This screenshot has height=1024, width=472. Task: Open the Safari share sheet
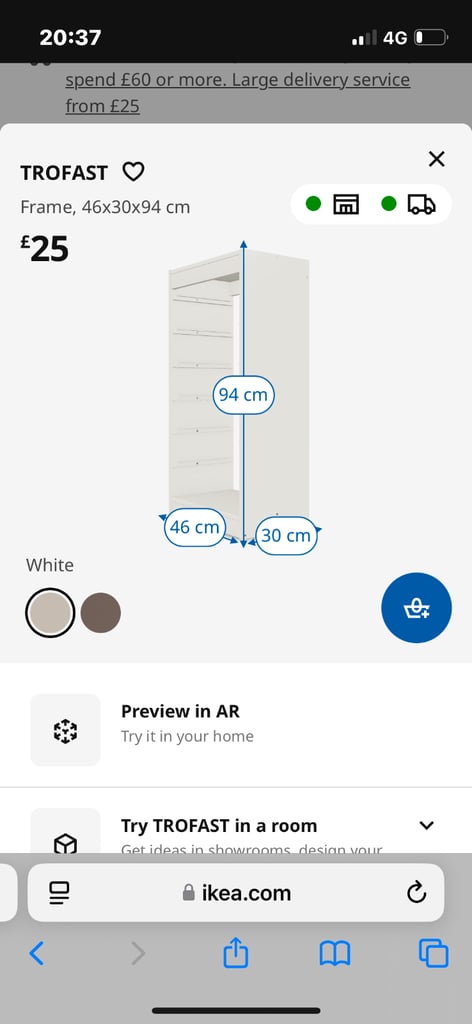click(x=236, y=953)
